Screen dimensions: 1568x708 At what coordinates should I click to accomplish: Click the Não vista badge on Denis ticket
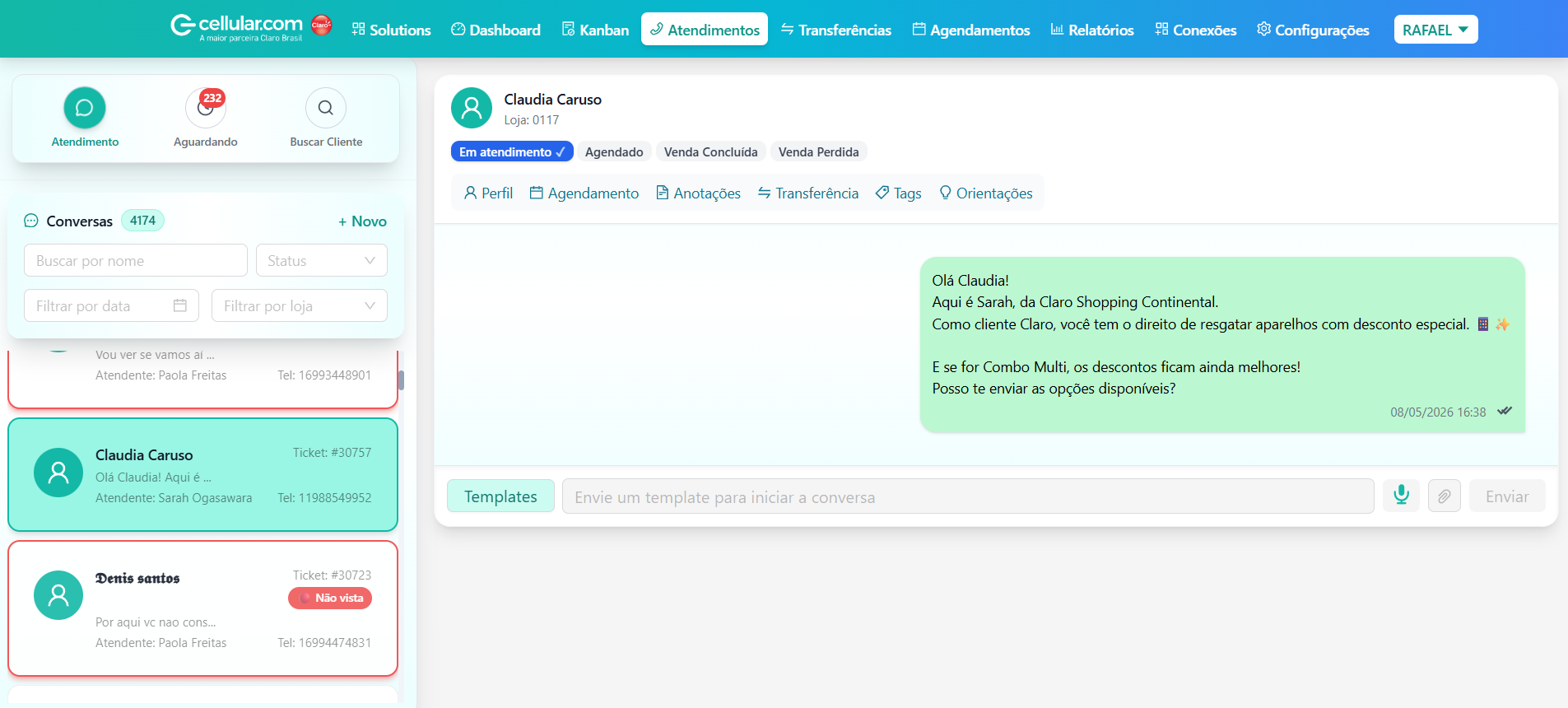(330, 598)
